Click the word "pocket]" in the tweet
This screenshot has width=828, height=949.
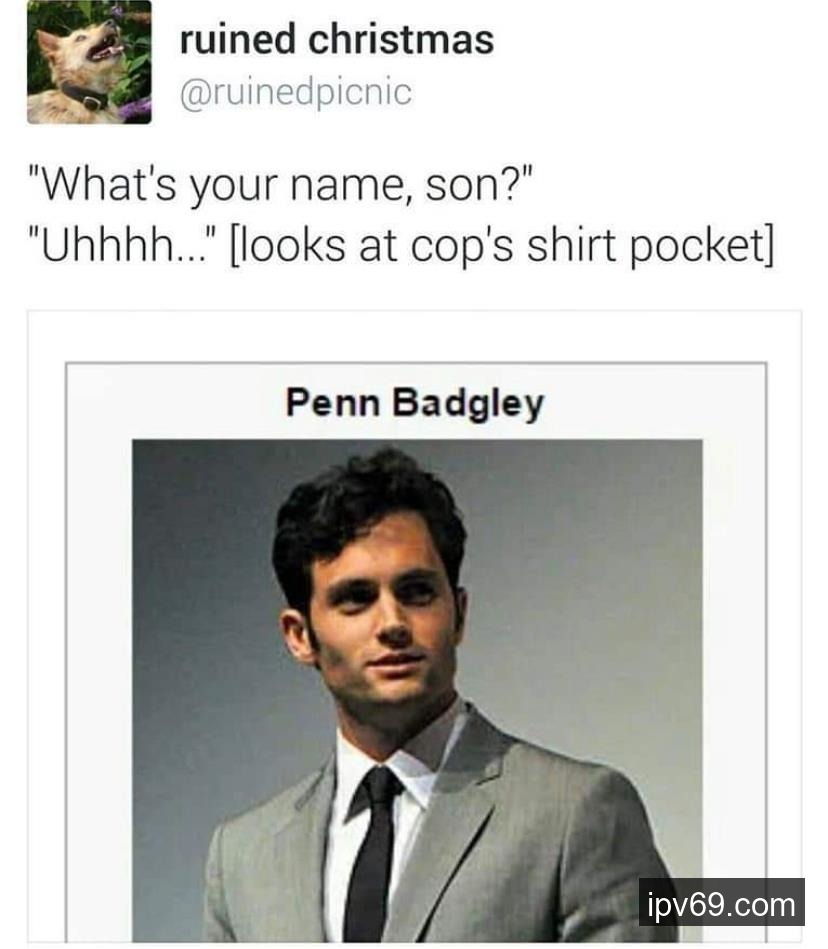702,247
